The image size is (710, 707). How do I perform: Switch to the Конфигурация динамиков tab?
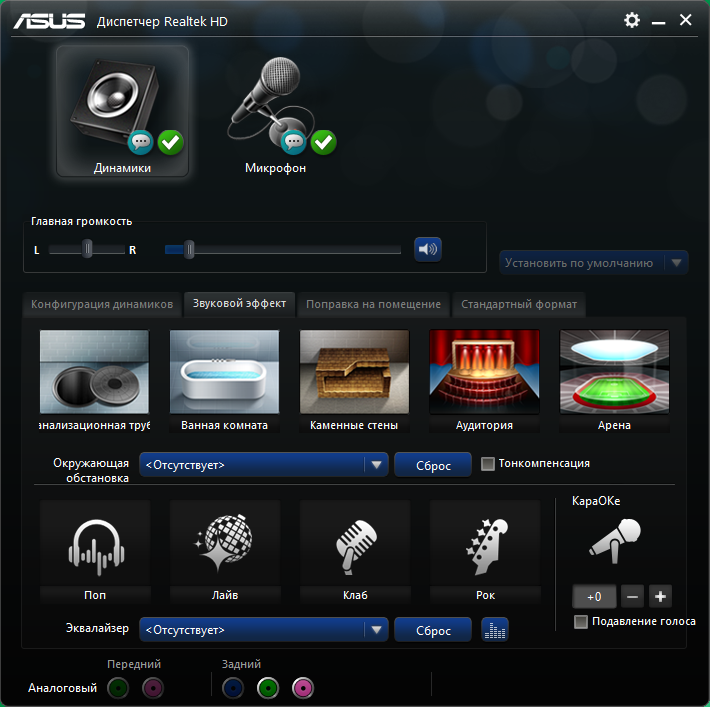coord(102,304)
